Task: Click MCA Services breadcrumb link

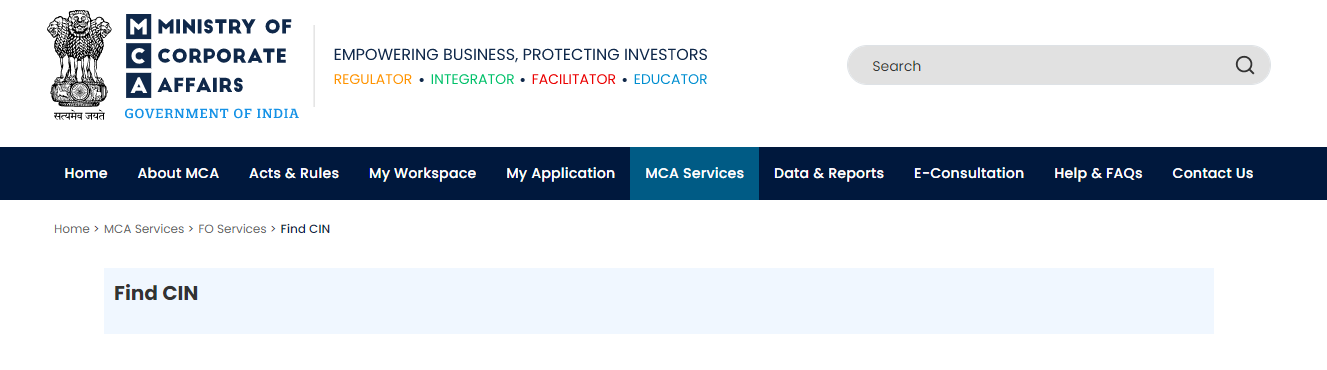Action: [144, 229]
